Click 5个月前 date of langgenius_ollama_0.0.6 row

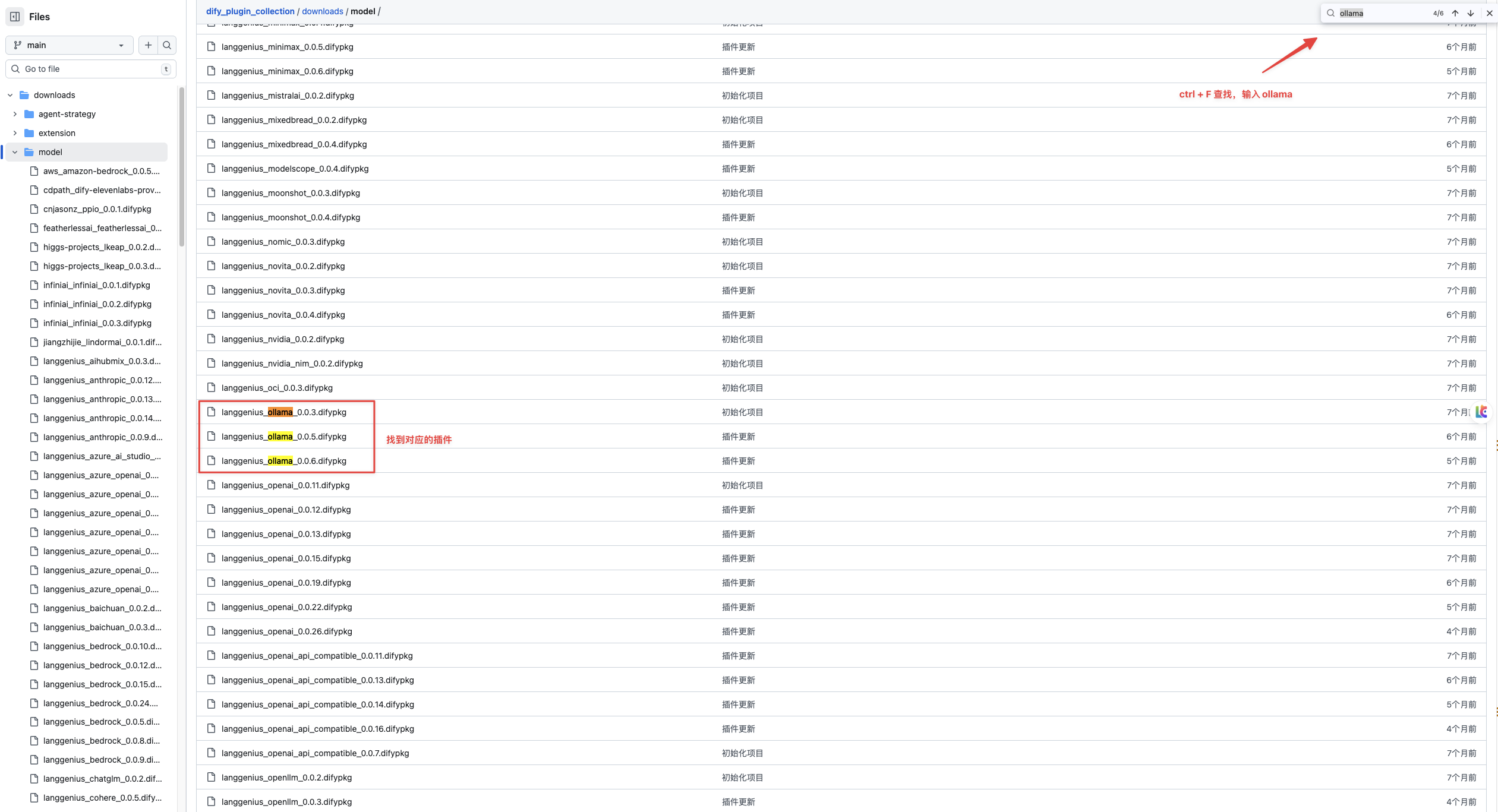[x=1462, y=461]
